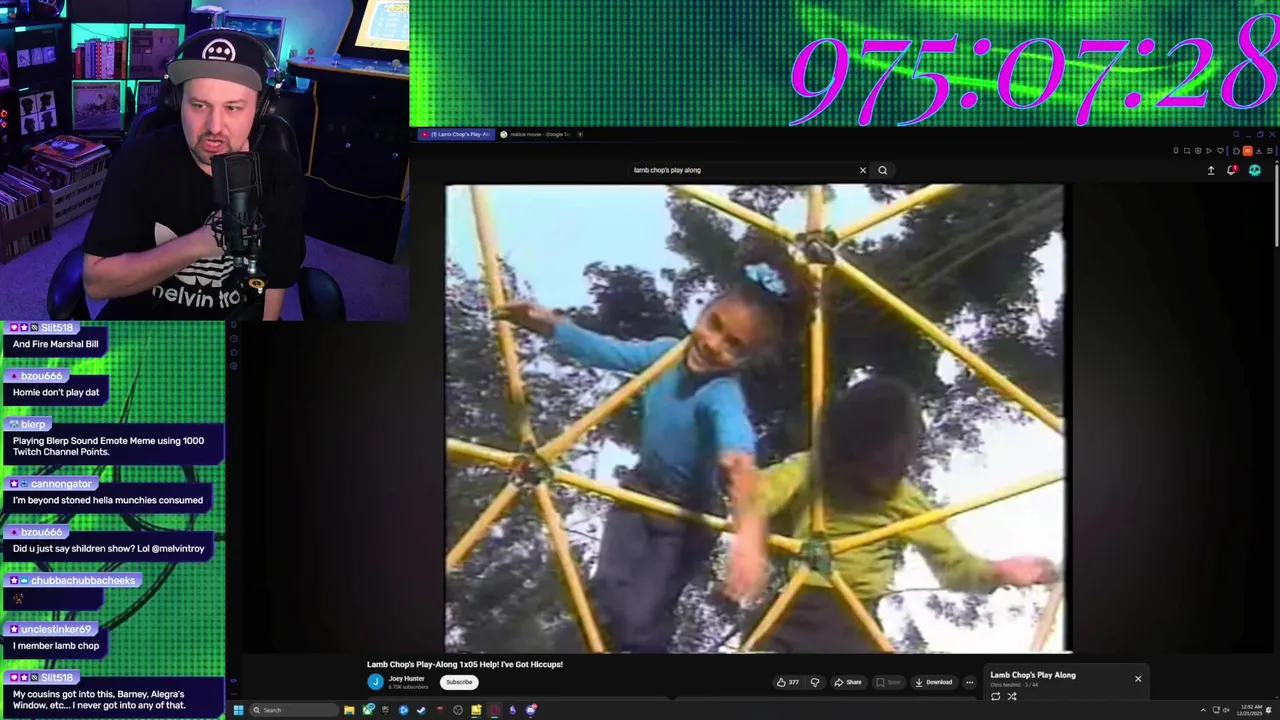1280x720 pixels.
Task: Dislike the video with thumbs down
Action: [x=815, y=682]
